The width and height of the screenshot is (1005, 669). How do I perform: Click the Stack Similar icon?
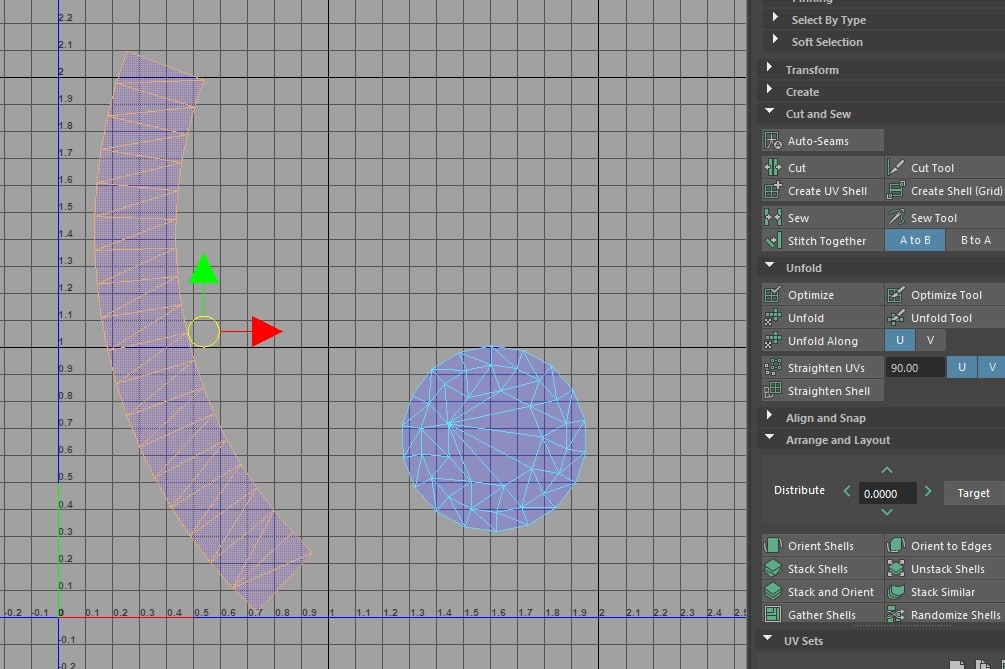coord(895,591)
